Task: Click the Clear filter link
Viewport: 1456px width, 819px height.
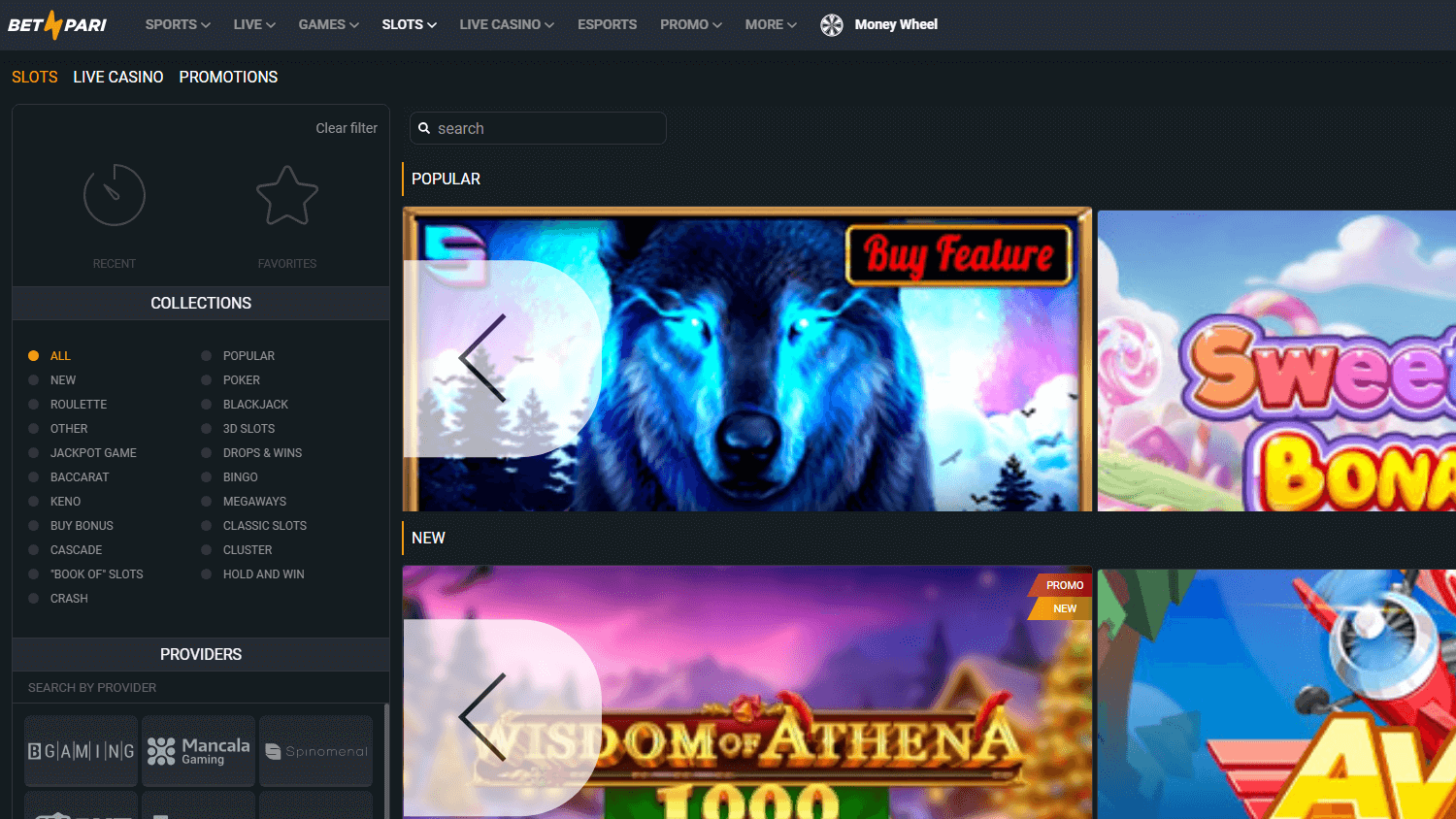Action: (347, 128)
